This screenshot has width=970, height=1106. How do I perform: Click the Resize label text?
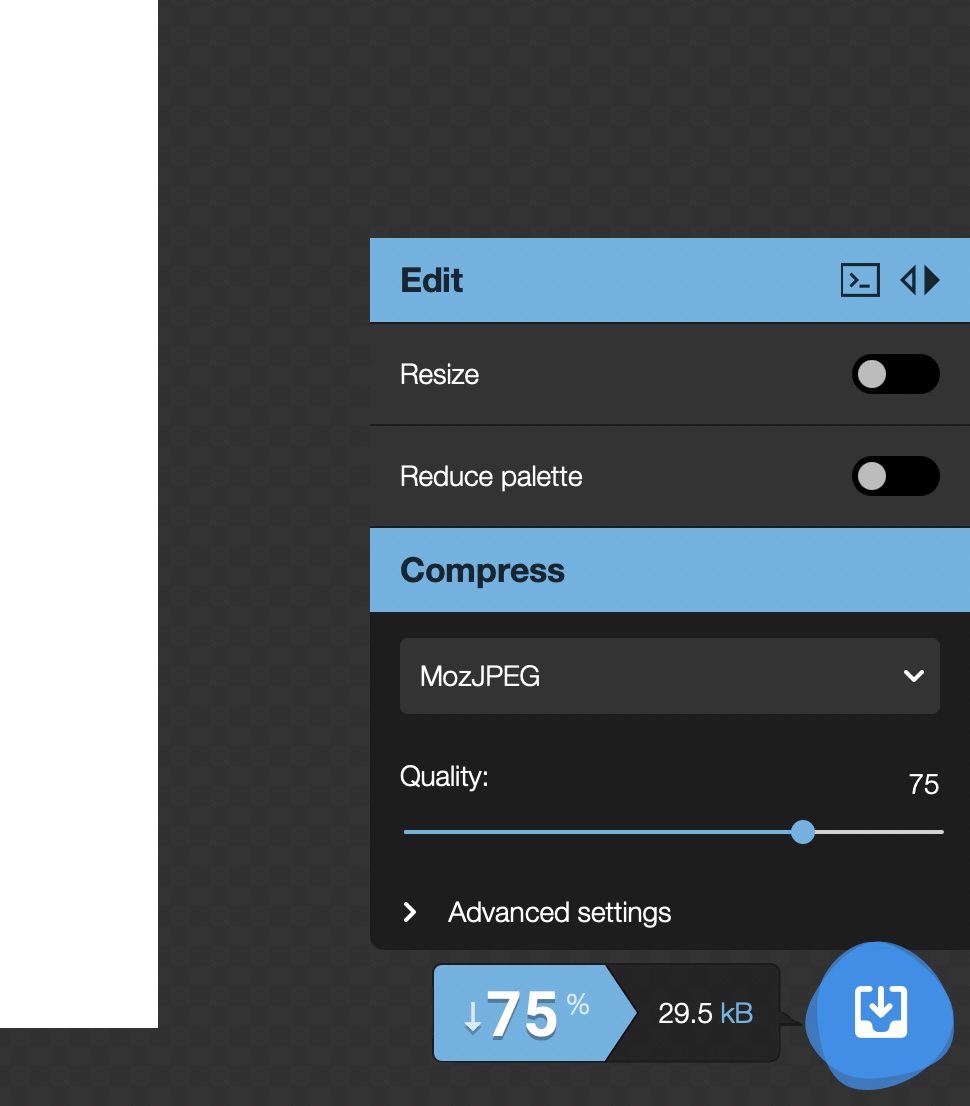pos(439,374)
